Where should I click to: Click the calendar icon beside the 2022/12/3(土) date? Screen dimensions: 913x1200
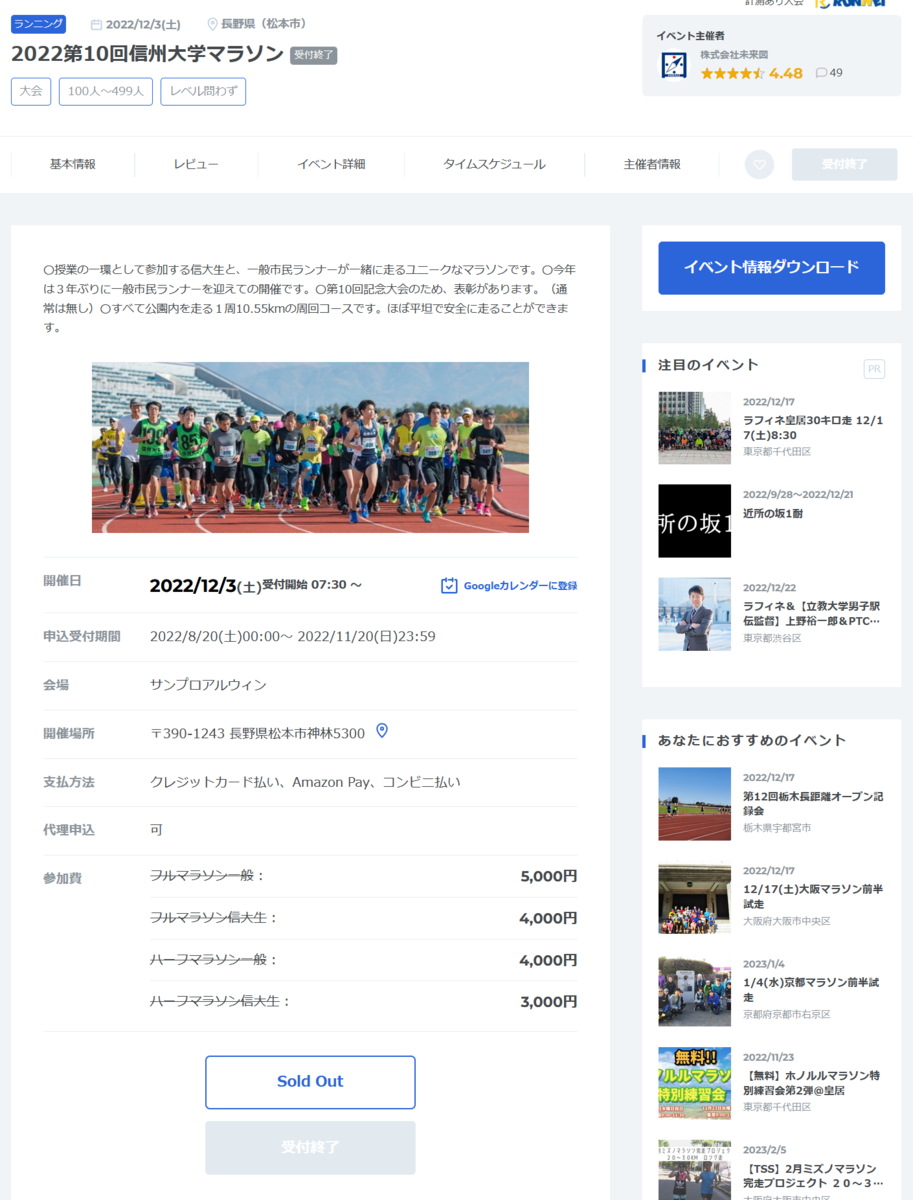(96, 24)
